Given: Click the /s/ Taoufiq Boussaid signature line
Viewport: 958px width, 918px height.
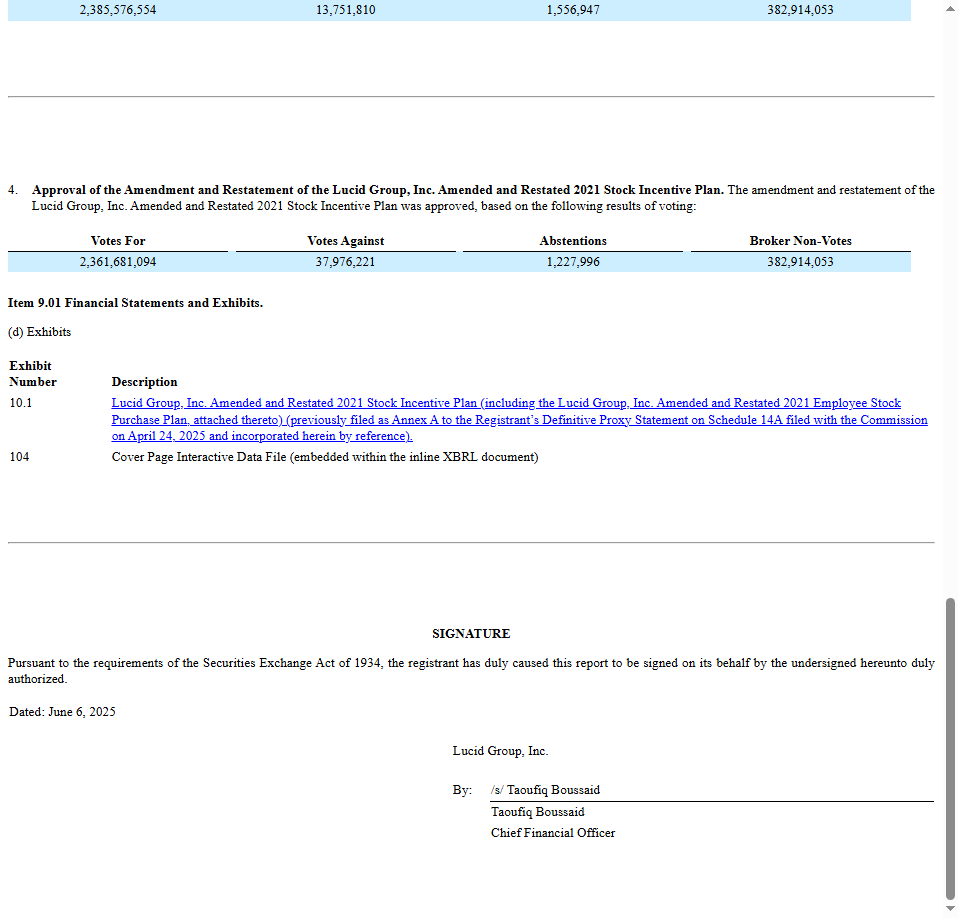Looking at the screenshot, I should coord(545,790).
